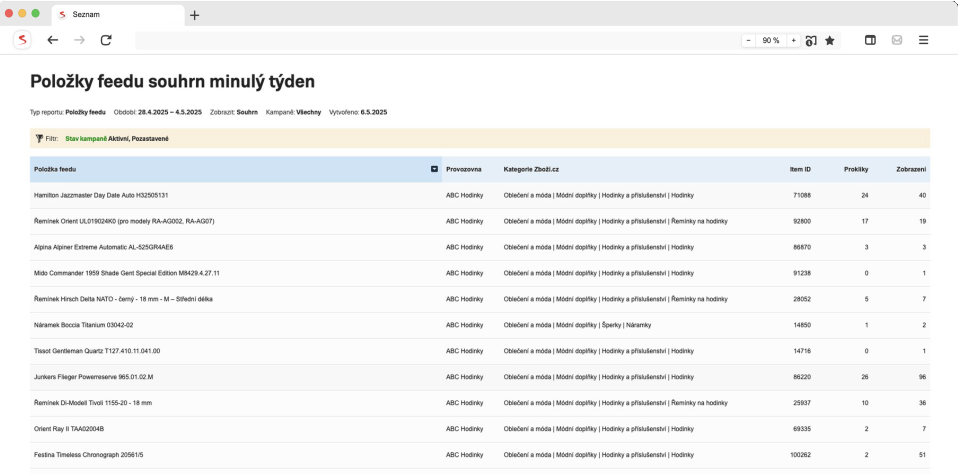Image resolution: width=958 pixels, height=474 pixels.
Task: Click Item ID 71088 cell
Action: pos(802,195)
